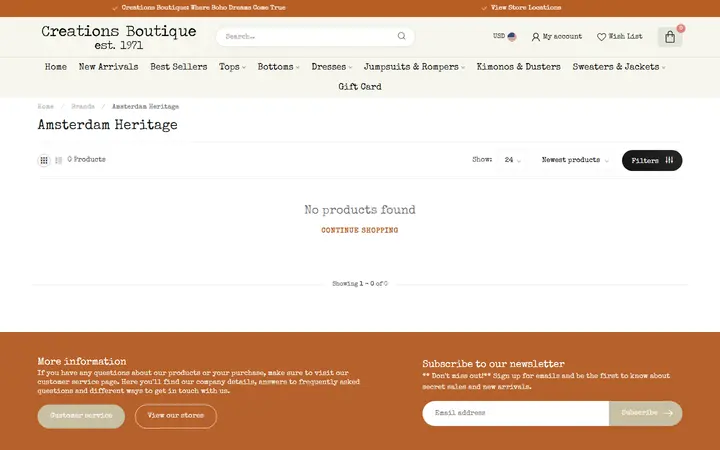The image size is (720, 450).
Task: Click the 0 Products count text
Action: [86, 159]
